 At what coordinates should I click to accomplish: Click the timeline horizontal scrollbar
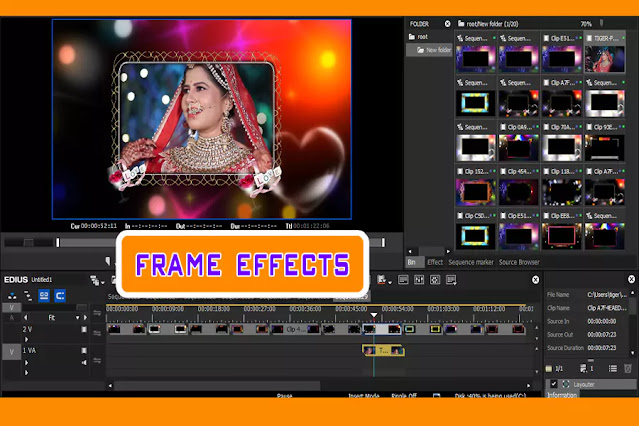point(217,385)
